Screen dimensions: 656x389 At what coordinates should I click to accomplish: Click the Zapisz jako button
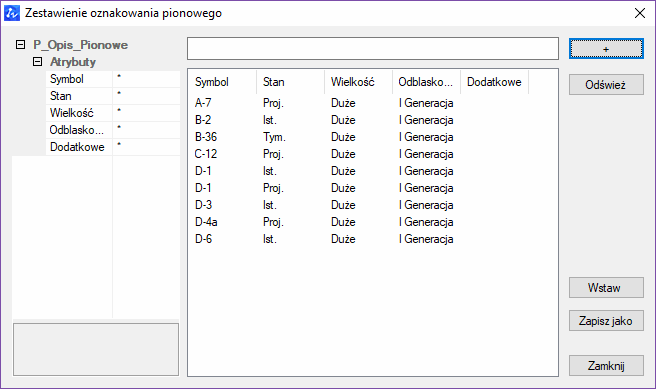606,321
